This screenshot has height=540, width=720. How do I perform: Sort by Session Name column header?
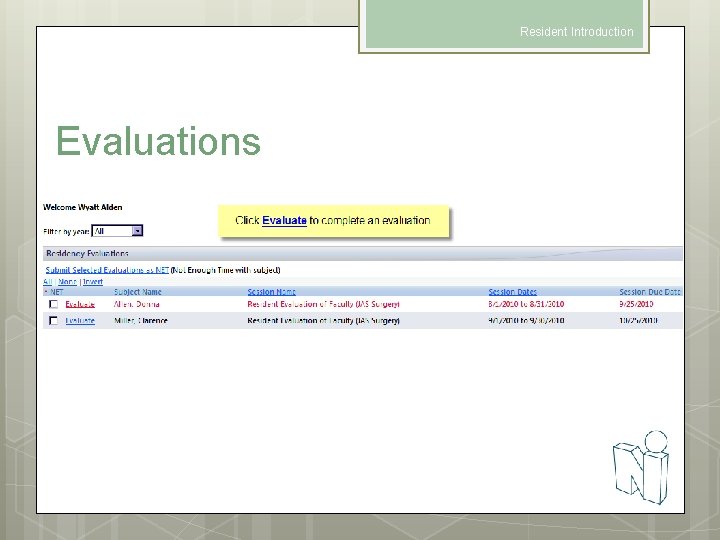(271, 292)
